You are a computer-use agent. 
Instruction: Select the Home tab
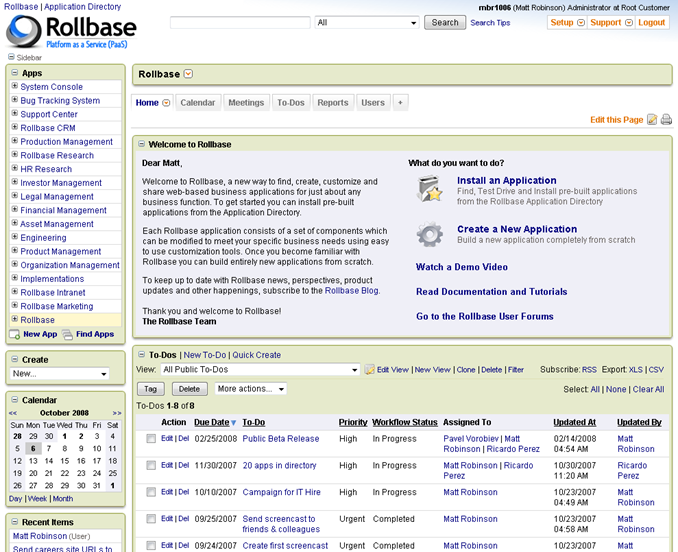click(147, 103)
